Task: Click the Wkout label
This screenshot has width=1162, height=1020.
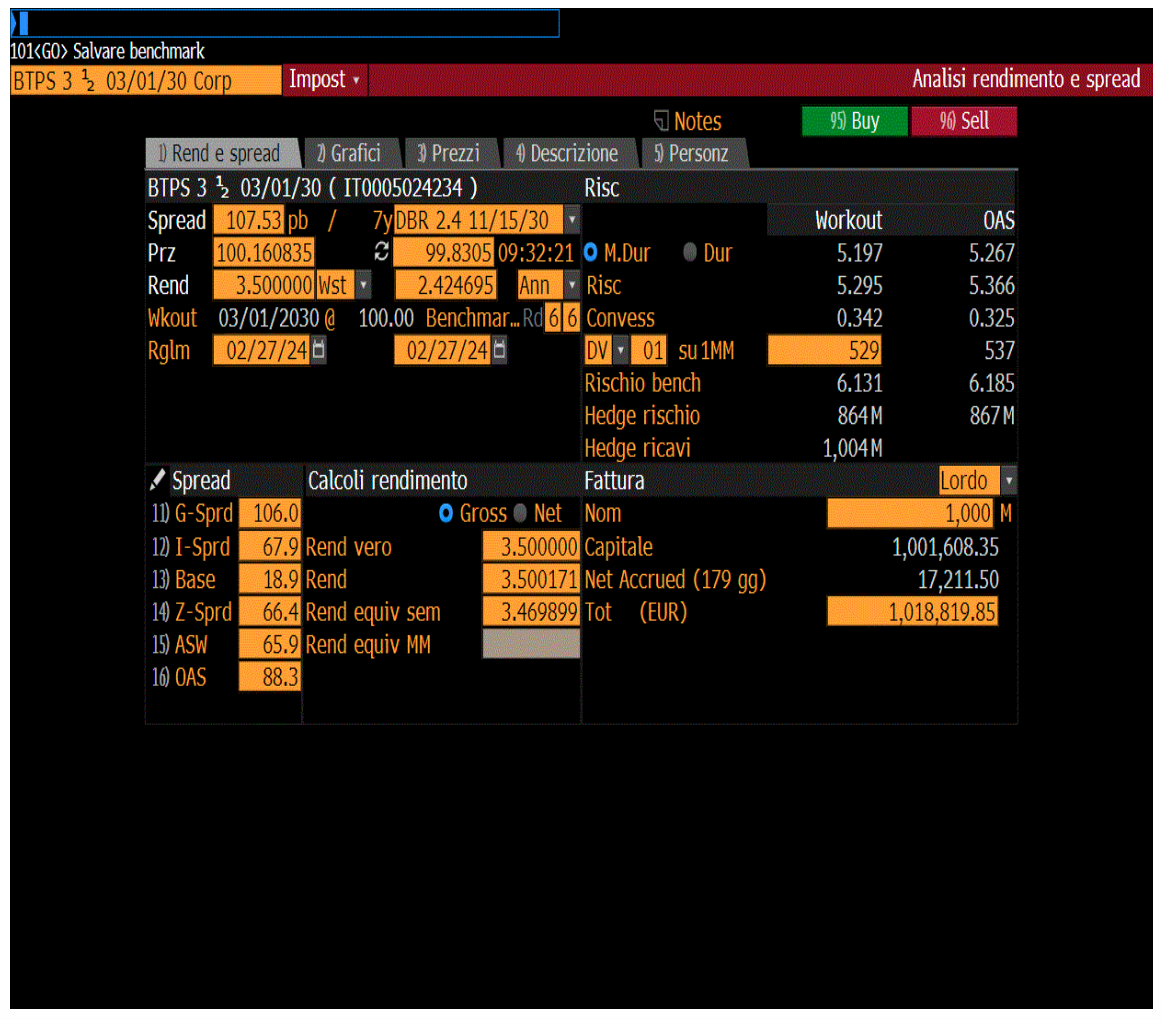Action: point(173,318)
